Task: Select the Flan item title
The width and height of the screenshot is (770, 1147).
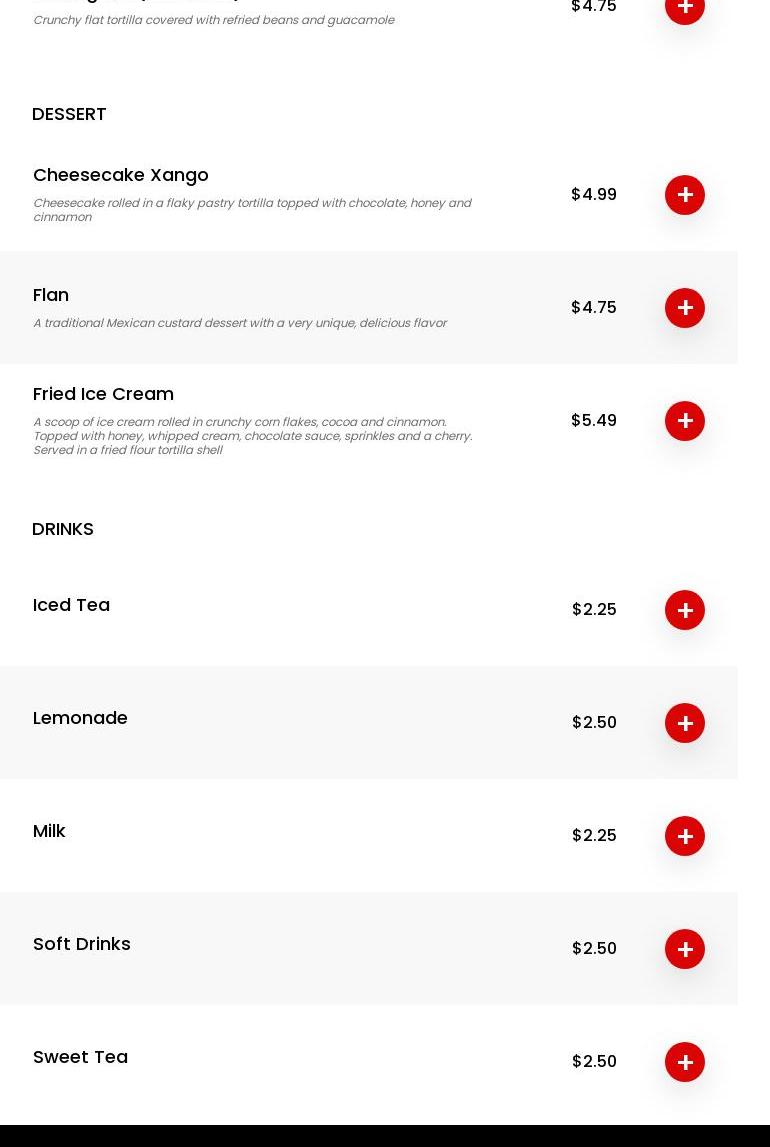Action: pyautogui.click(x=51, y=295)
